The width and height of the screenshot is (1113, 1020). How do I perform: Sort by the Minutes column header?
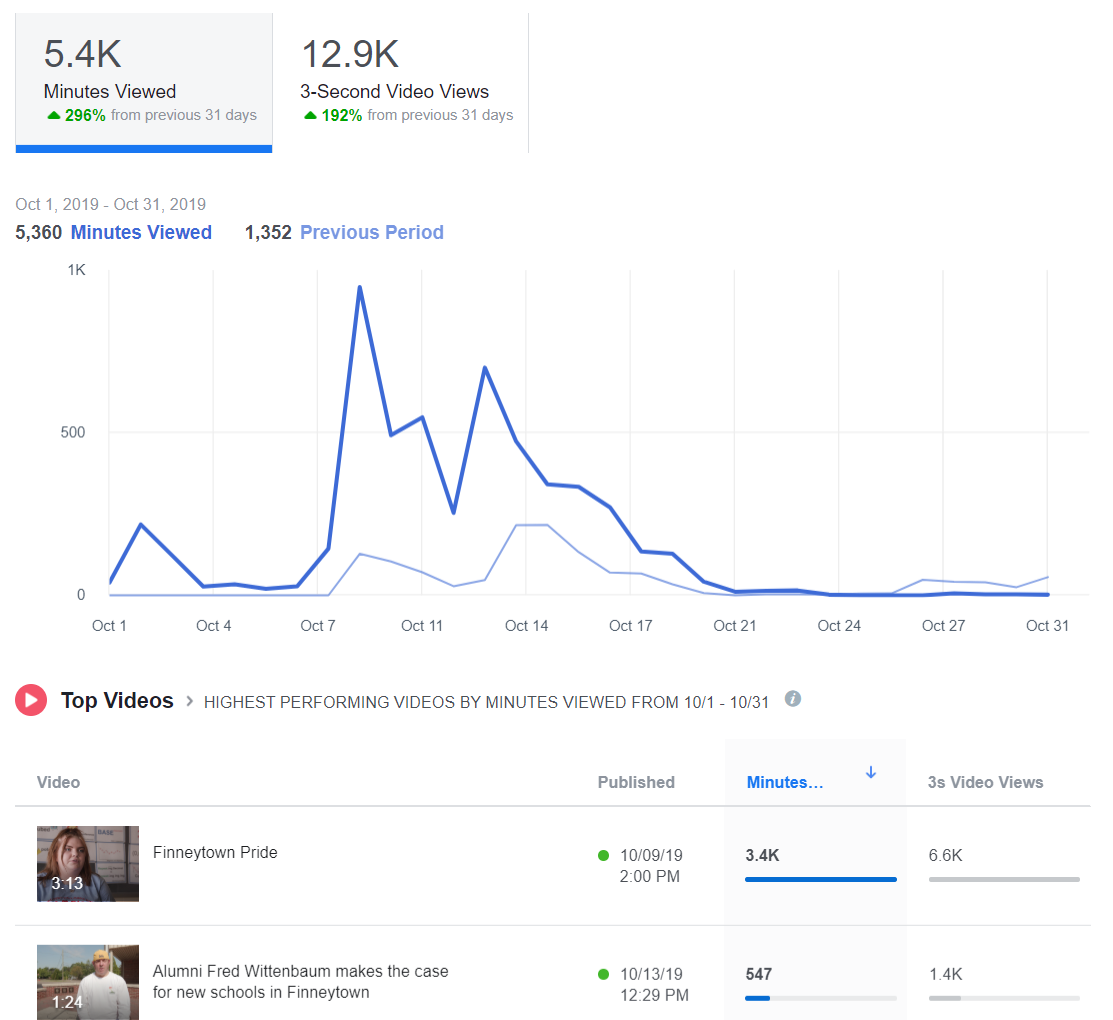click(785, 782)
